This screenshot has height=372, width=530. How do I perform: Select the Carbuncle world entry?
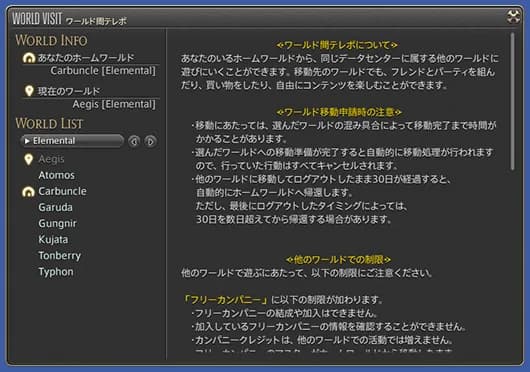(x=63, y=191)
